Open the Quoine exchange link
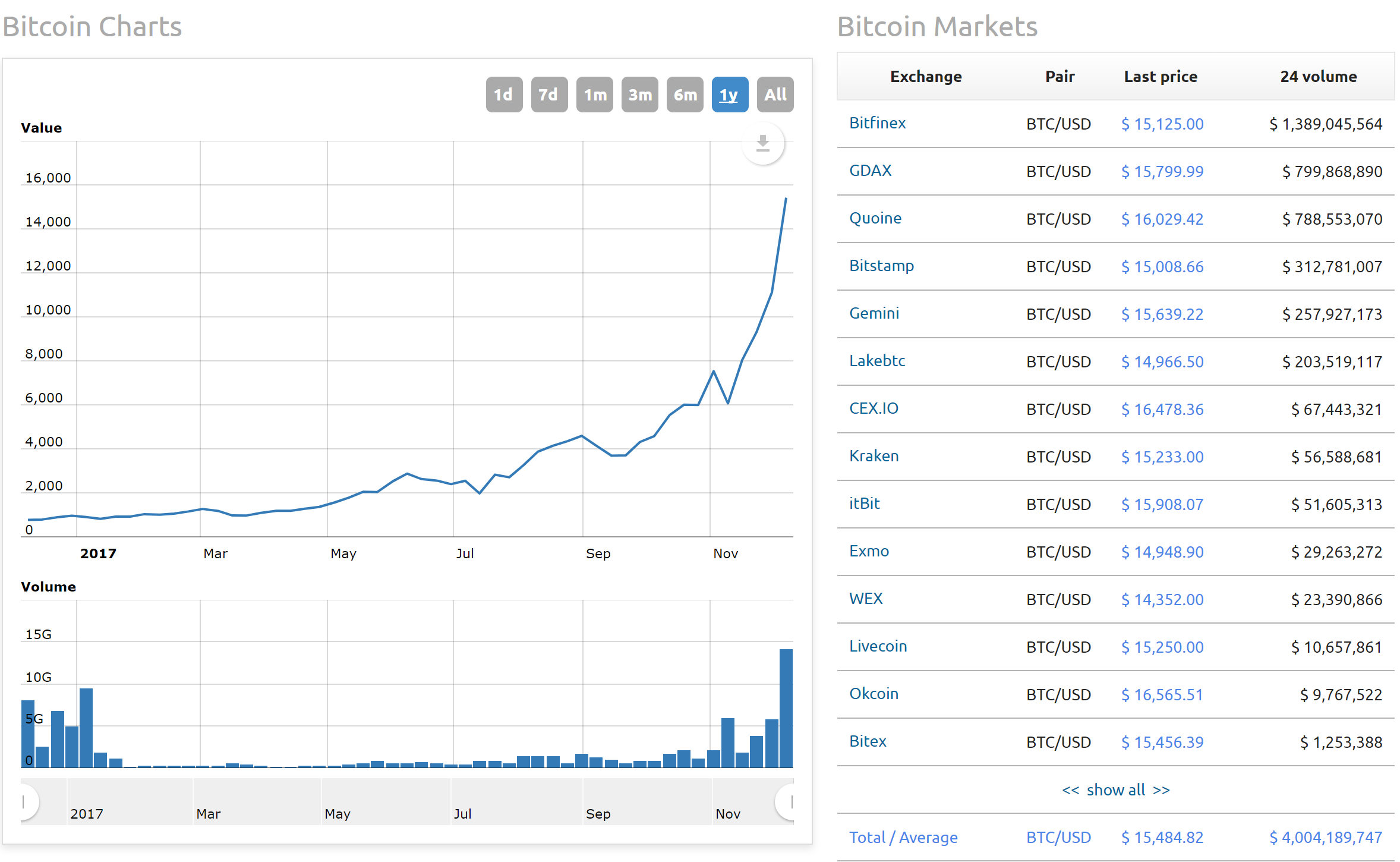This screenshot has height=862, width=1400. coord(875,218)
